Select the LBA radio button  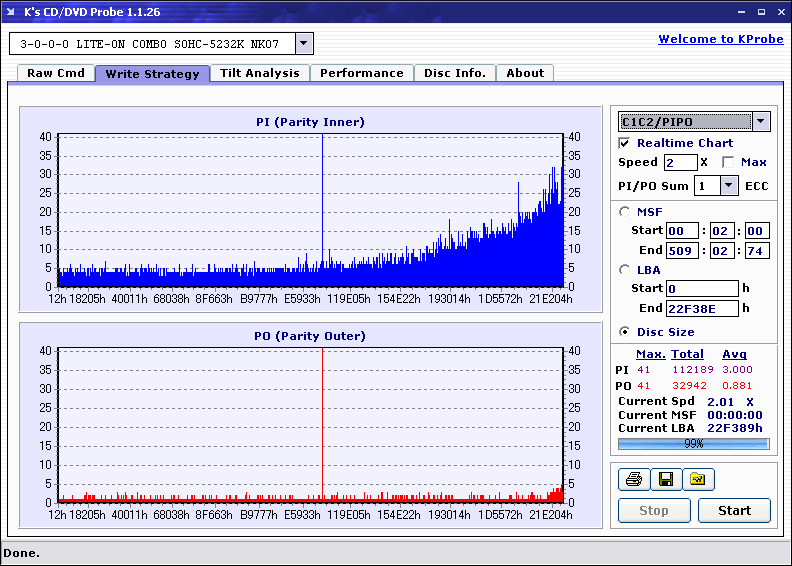[625, 269]
